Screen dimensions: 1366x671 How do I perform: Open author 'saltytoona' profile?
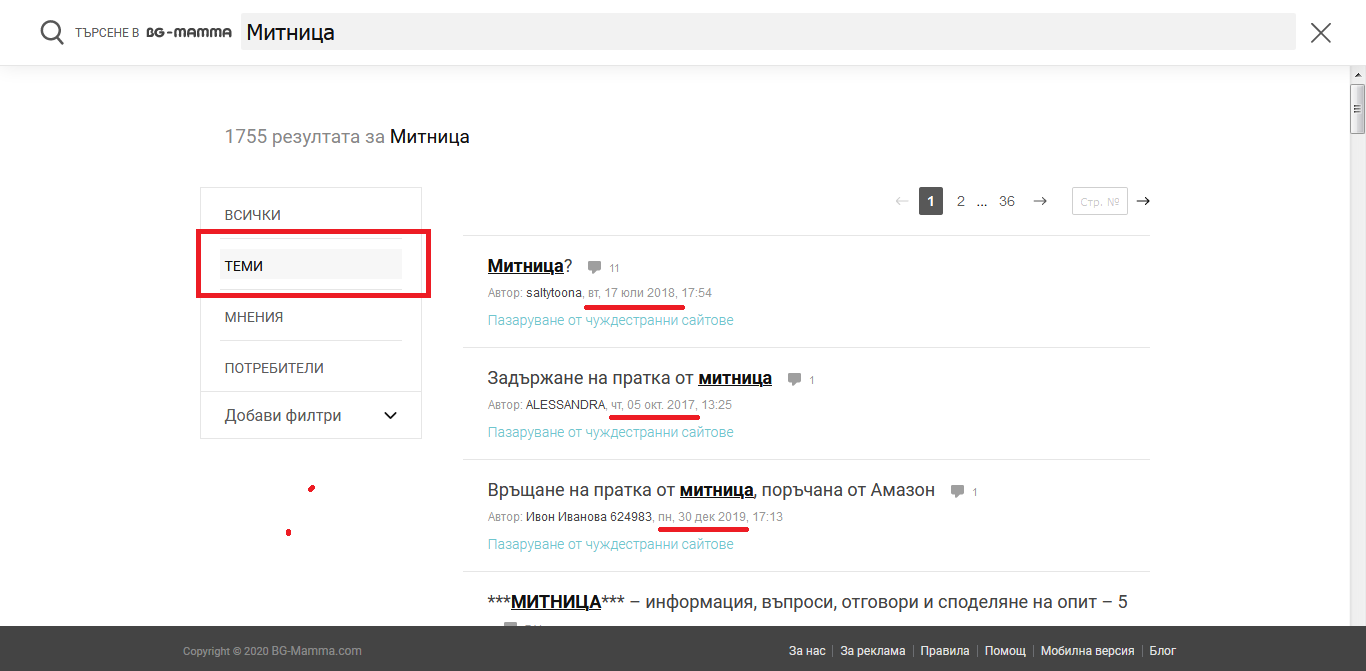[554, 293]
